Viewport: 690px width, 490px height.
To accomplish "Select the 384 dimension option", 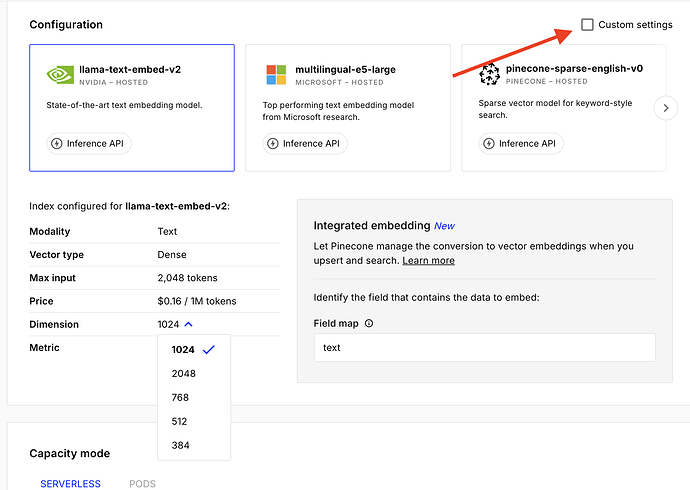I will [x=180, y=446].
